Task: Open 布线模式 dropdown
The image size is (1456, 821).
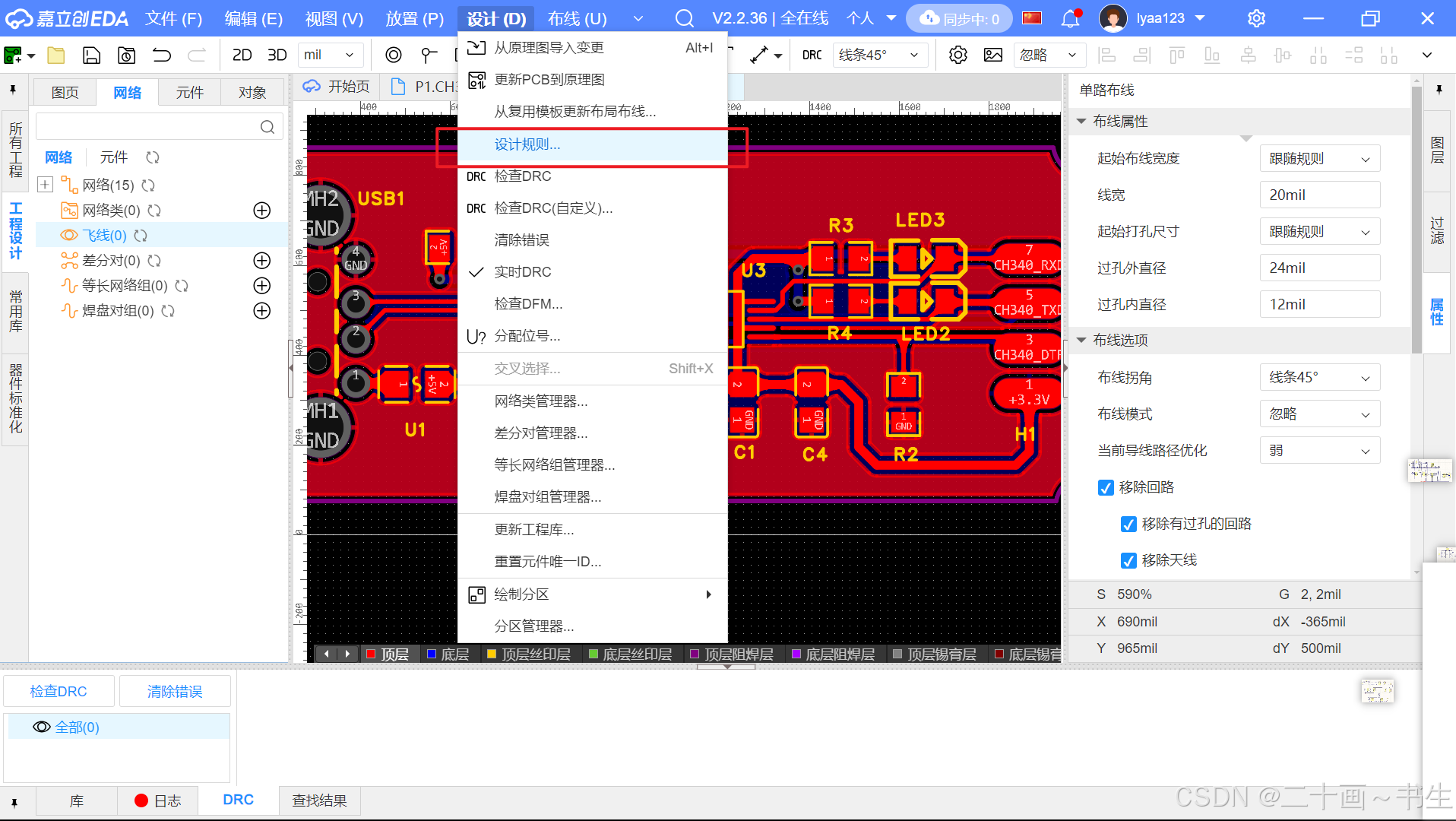Action: (x=1320, y=414)
